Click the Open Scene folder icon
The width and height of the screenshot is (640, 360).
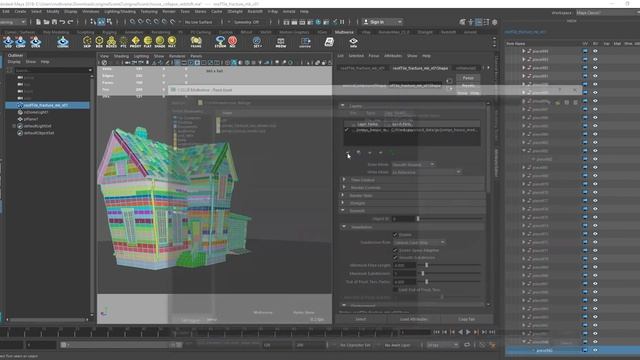pyautogui.click(x=46, y=22)
